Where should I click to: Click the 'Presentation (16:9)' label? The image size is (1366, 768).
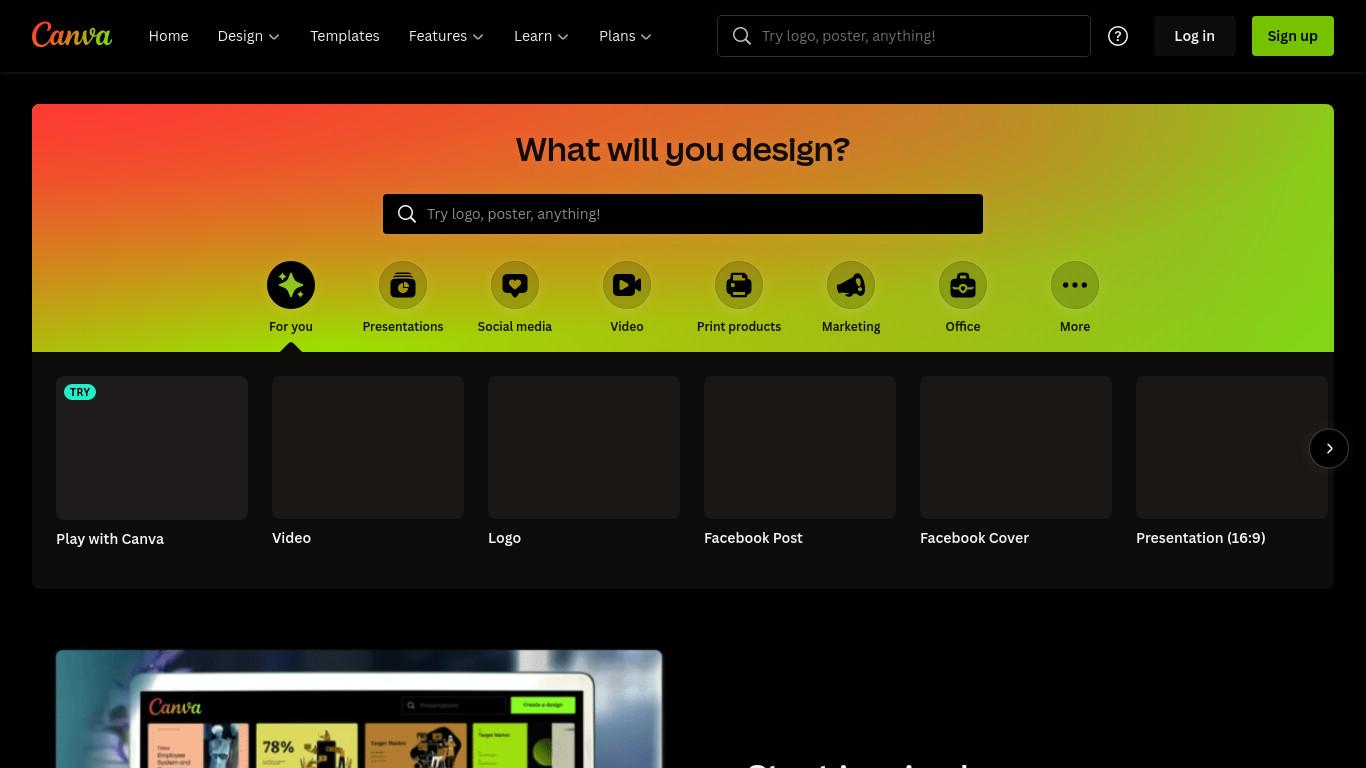point(1200,538)
